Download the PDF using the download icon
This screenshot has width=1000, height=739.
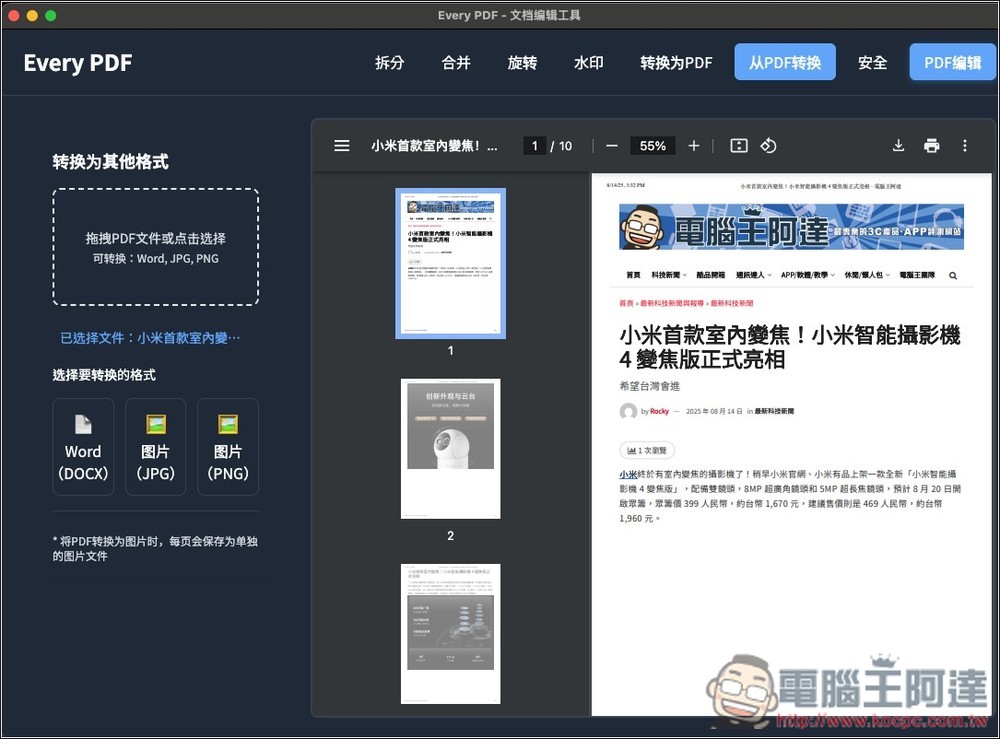(898, 146)
